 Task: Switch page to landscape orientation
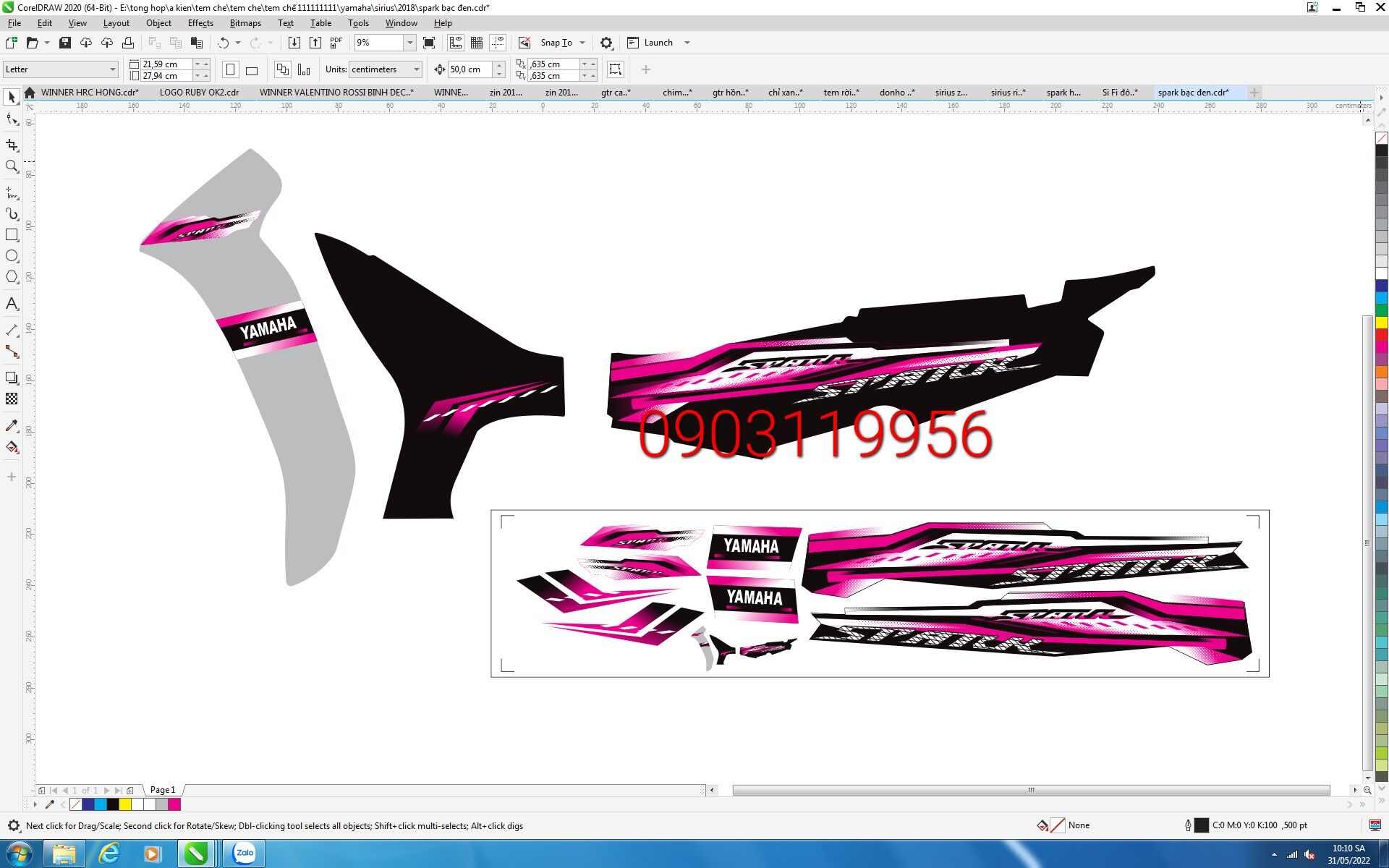(x=252, y=69)
